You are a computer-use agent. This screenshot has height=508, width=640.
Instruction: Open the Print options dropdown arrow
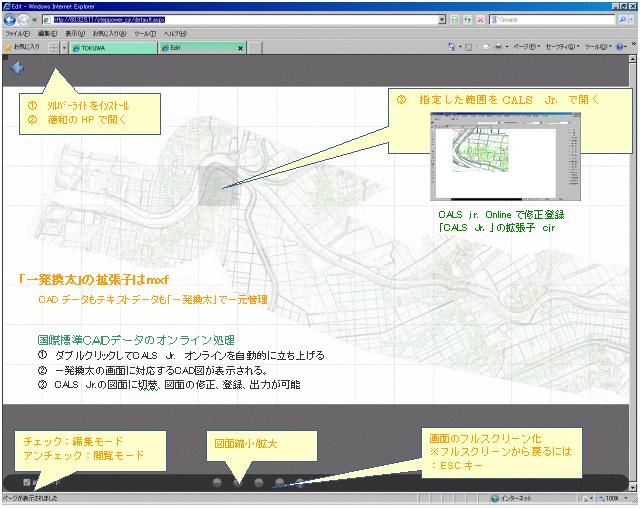tap(507, 47)
